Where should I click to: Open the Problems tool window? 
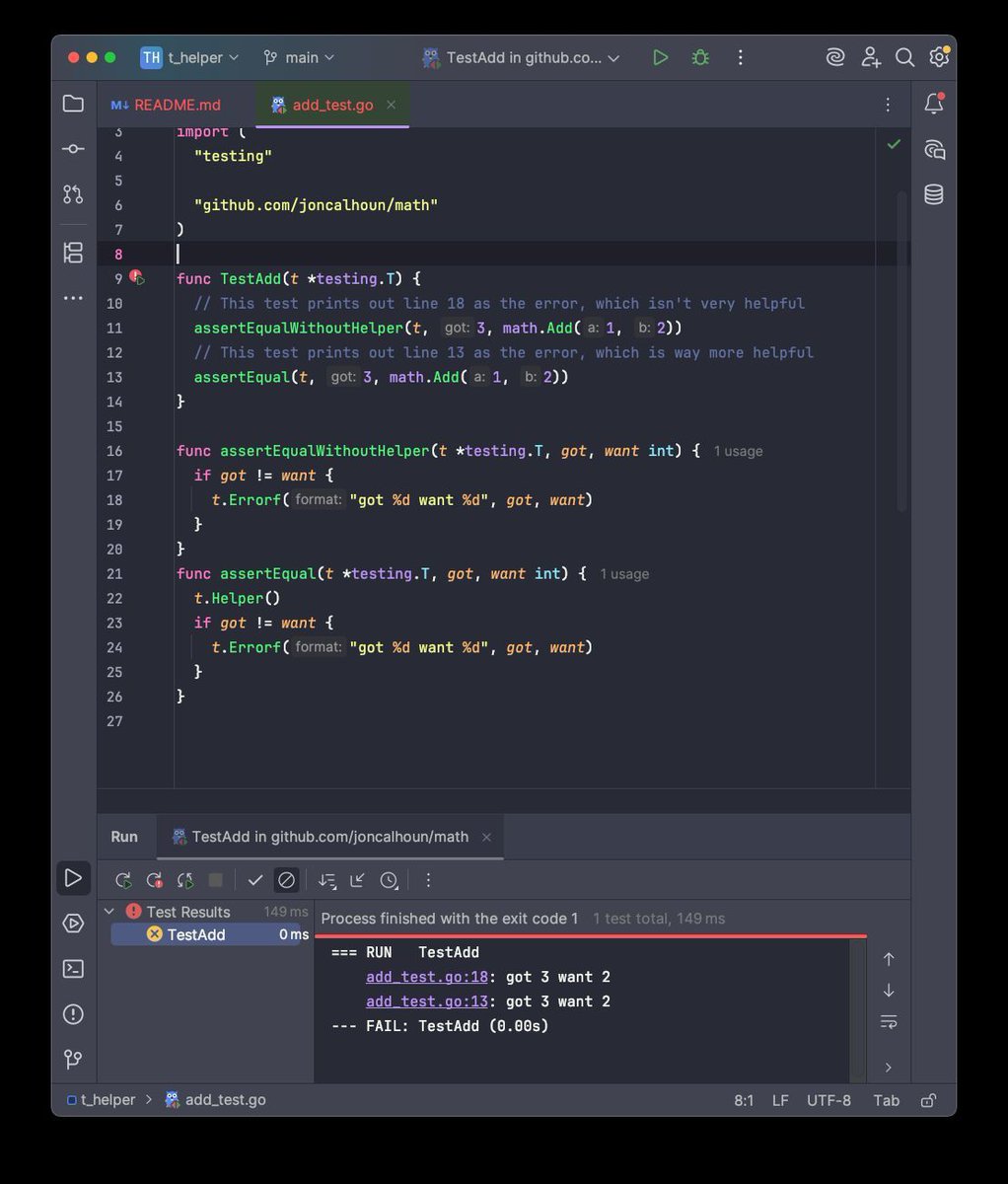(73, 1014)
